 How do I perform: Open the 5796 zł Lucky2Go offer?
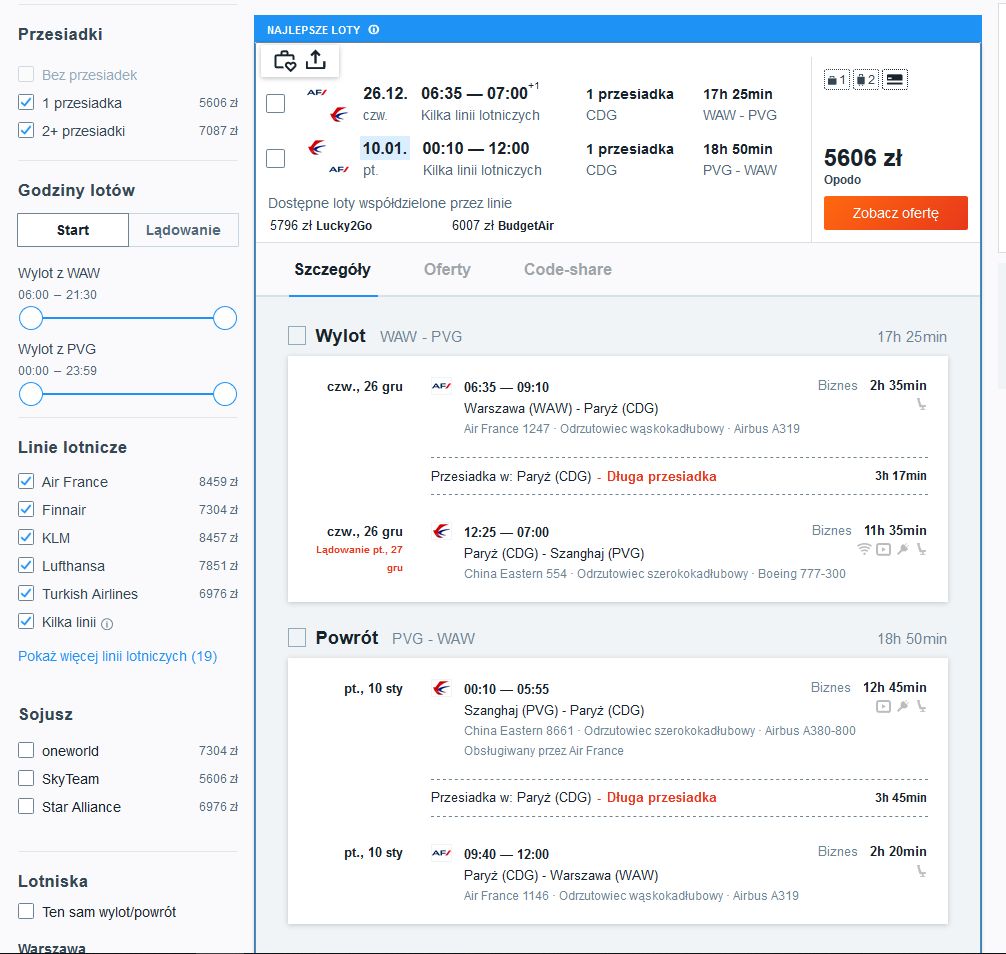click(321, 225)
